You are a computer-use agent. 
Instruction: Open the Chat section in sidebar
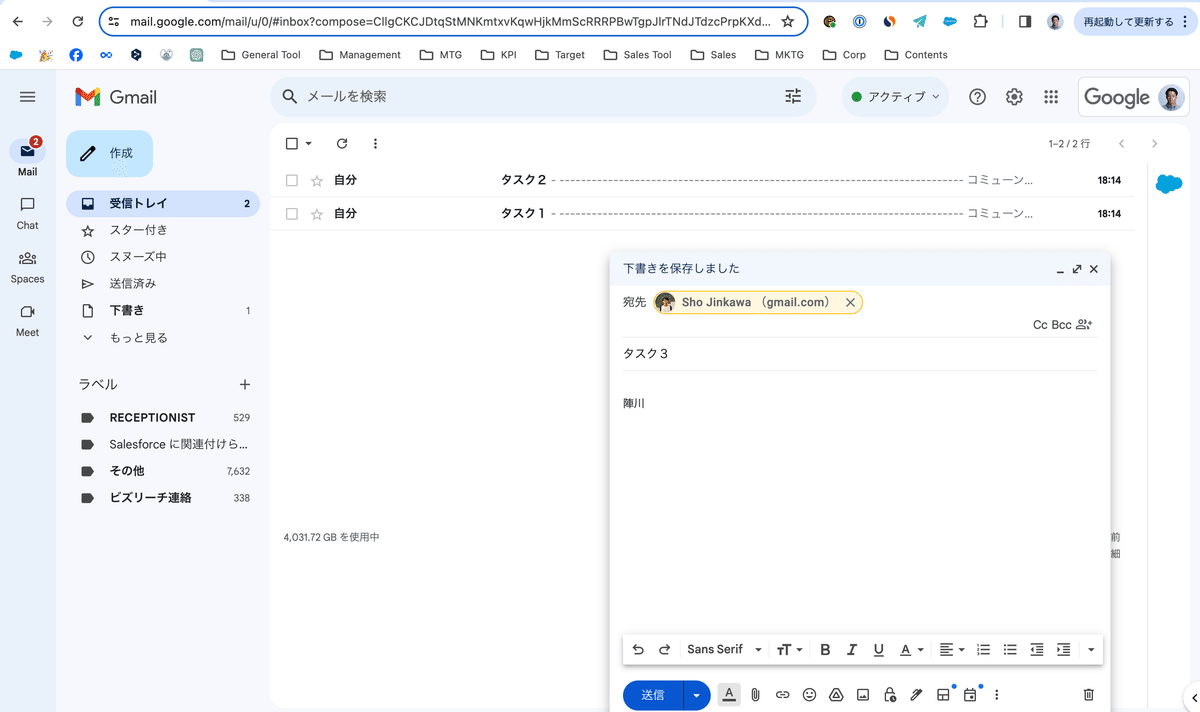28,212
